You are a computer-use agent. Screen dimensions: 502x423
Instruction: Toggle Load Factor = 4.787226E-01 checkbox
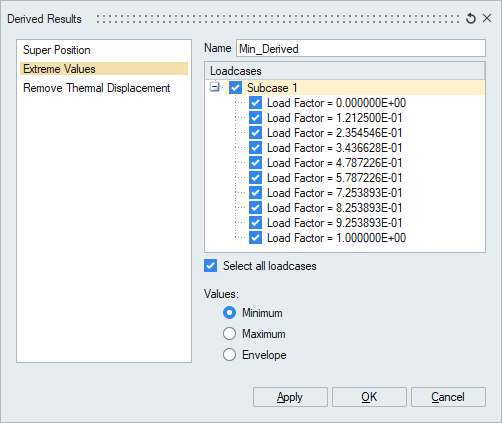pyautogui.click(x=255, y=163)
